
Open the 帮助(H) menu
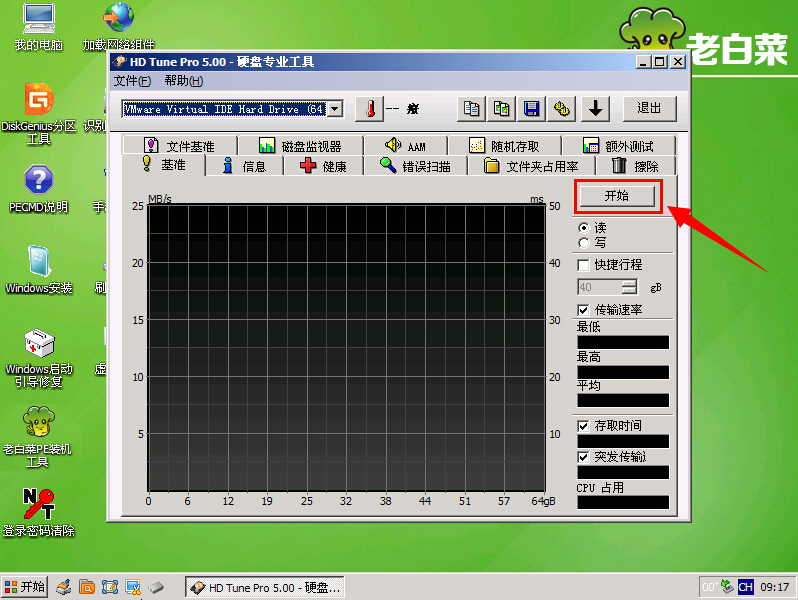click(184, 81)
